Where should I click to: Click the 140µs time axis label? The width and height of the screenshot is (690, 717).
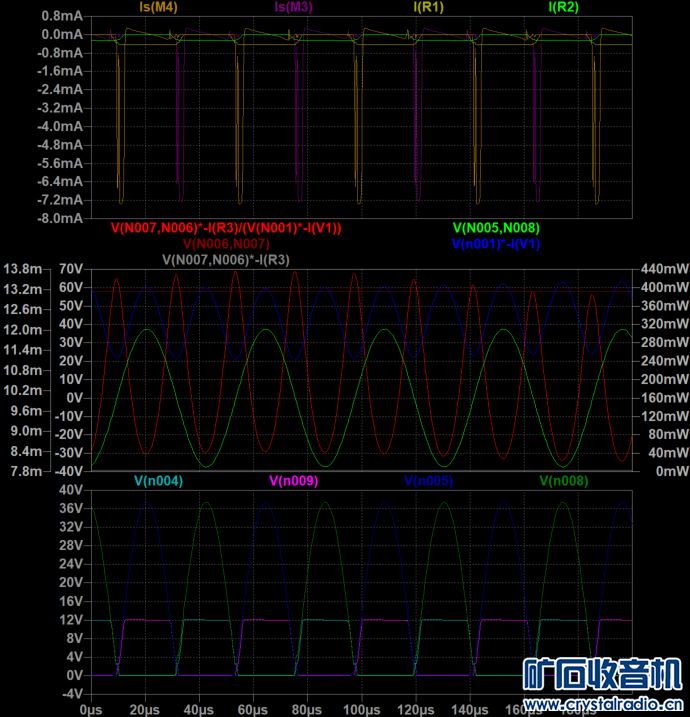click(470, 710)
